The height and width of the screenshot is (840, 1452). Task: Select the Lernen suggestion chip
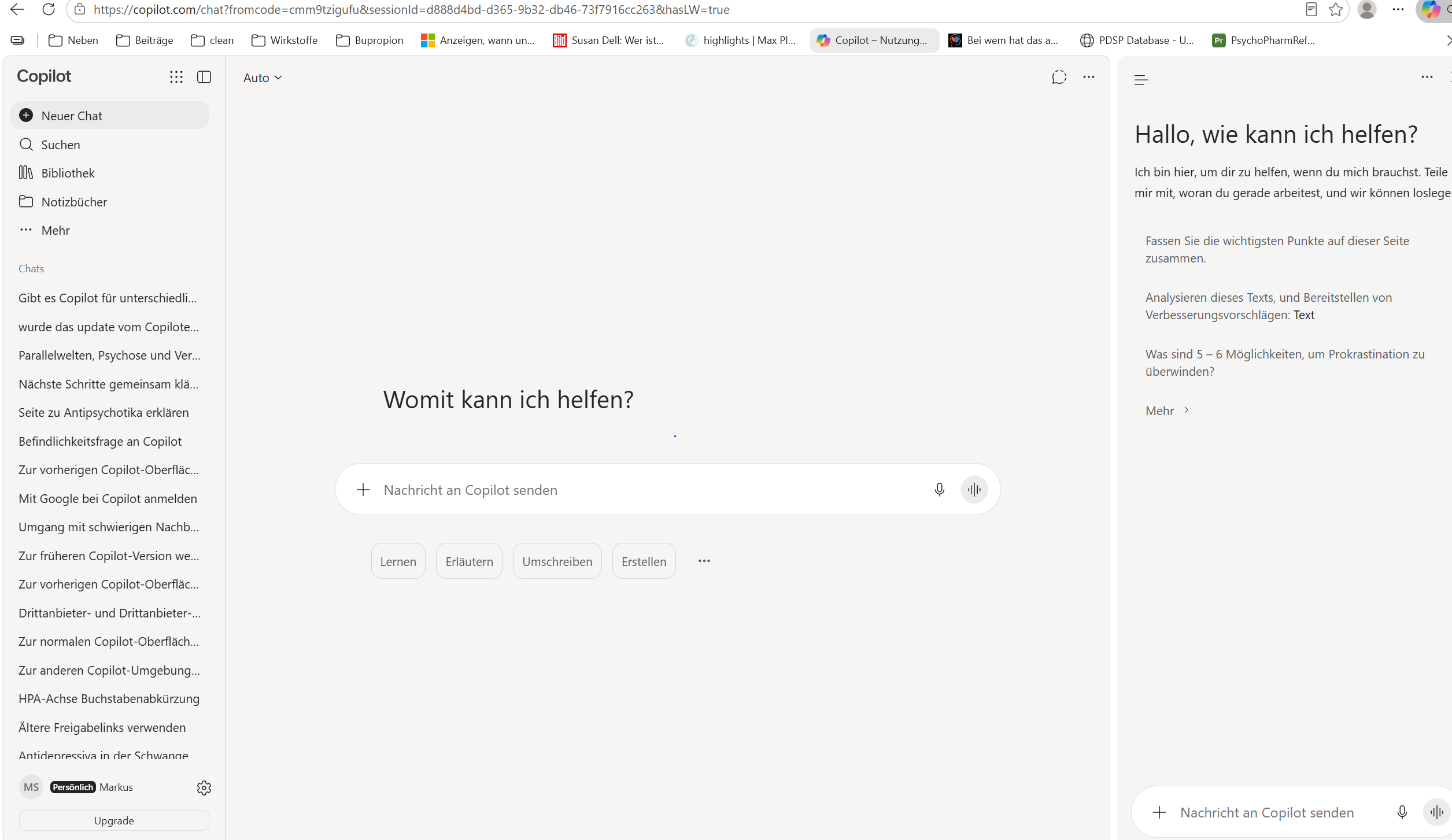(398, 561)
